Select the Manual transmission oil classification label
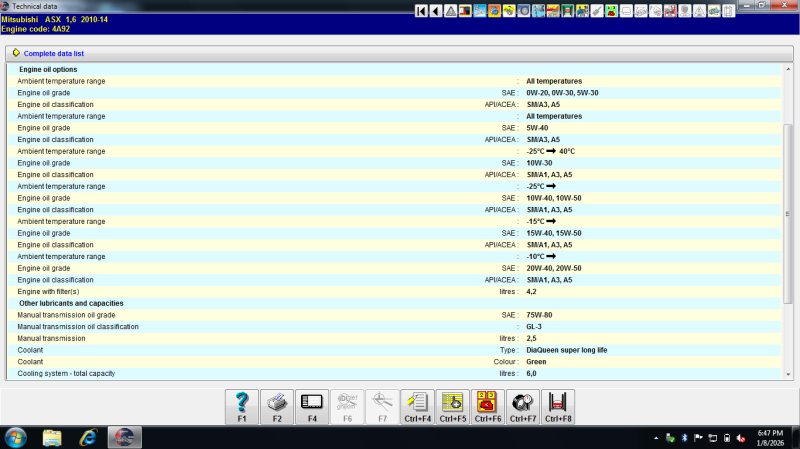Image resolution: width=800 pixels, height=449 pixels. click(78, 327)
